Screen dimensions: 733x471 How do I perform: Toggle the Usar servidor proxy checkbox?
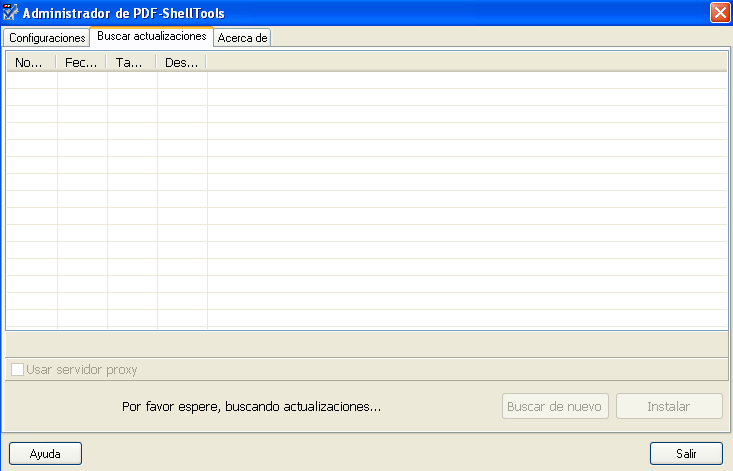[17, 370]
